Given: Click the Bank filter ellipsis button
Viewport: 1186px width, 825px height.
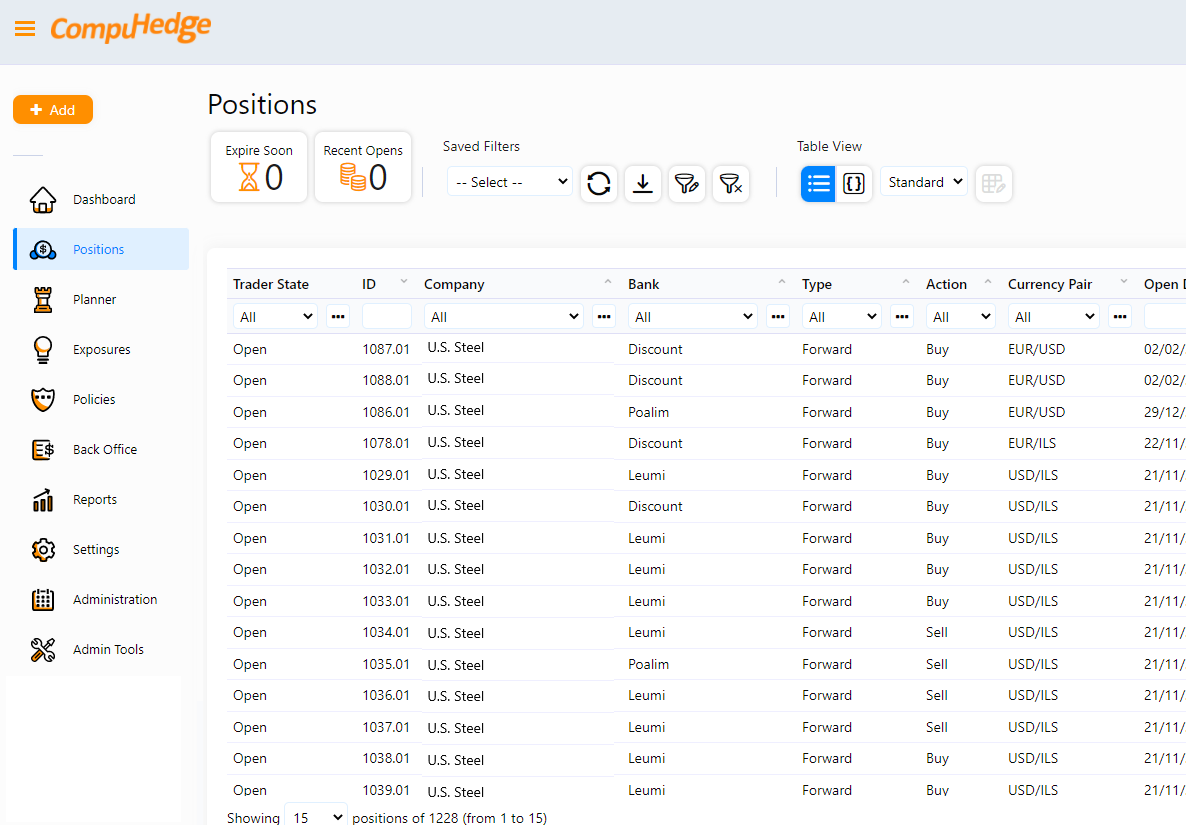Looking at the screenshot, I should (x=778, y=317).
